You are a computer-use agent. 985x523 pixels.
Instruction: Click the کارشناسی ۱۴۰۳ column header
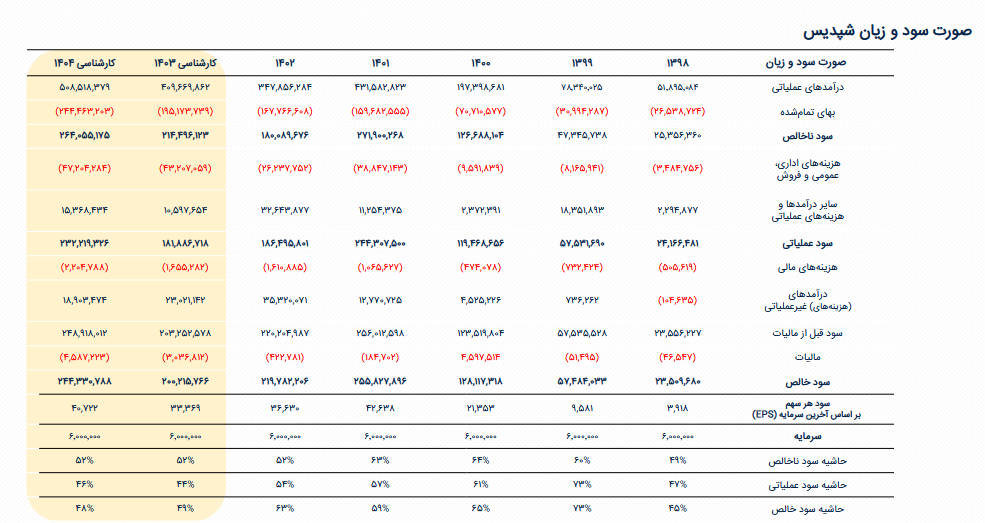[x=185, y=63]
